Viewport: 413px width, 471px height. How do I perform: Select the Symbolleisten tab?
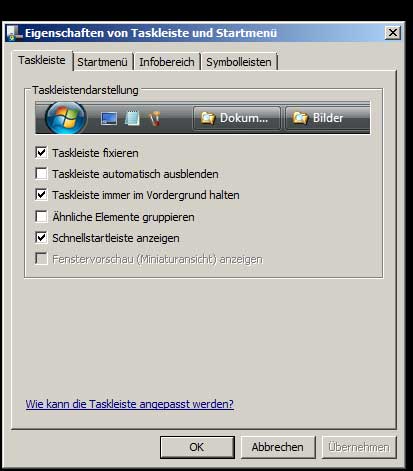[x=239, y=62]
